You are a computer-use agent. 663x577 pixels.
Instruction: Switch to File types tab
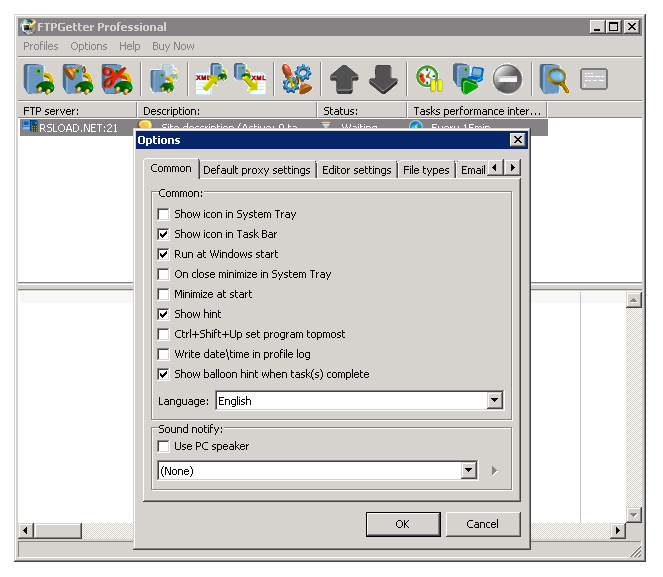426,170
